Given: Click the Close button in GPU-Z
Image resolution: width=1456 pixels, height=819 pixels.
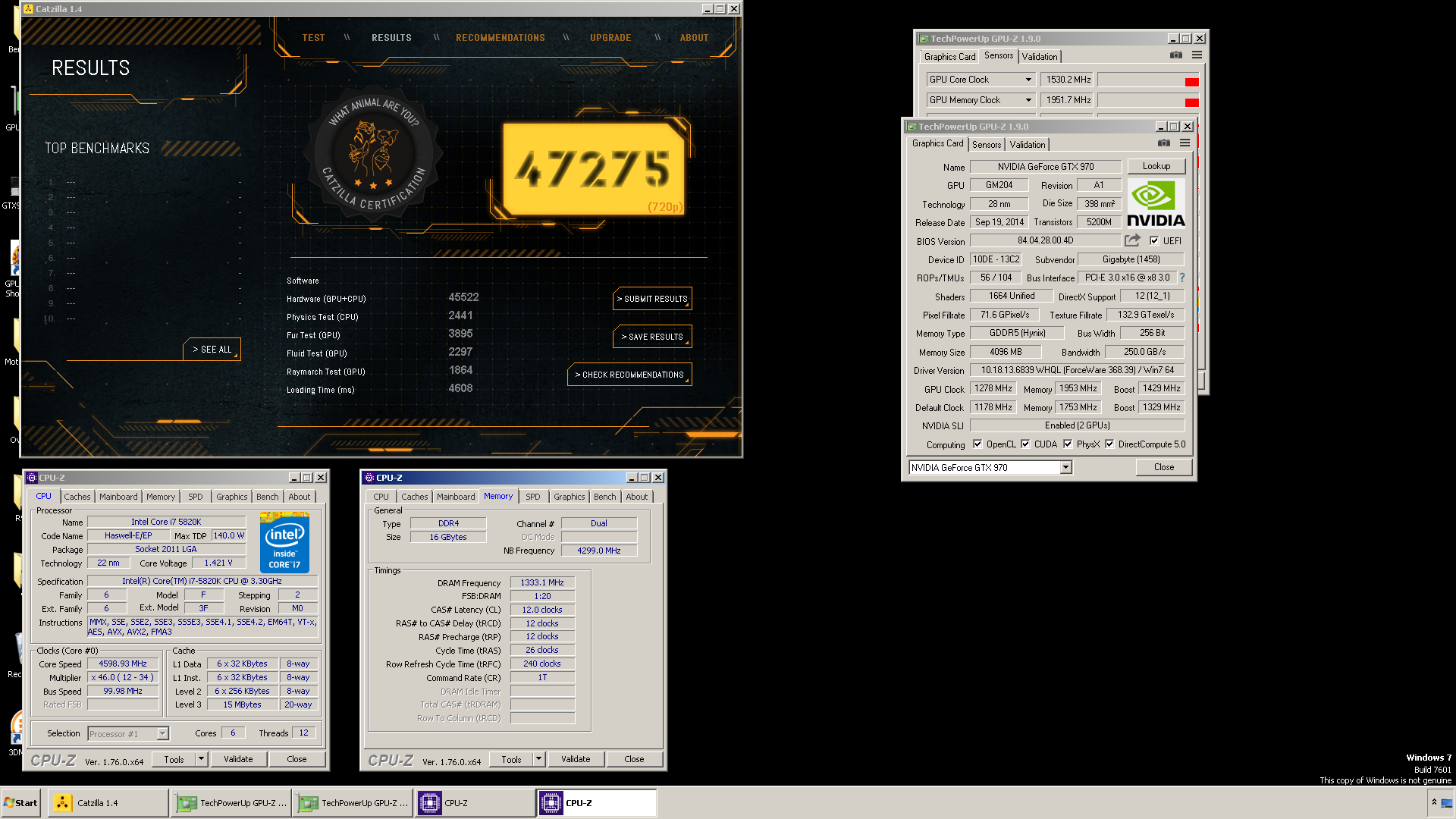Looking at the screenshot, I should tap(1164, 467).
